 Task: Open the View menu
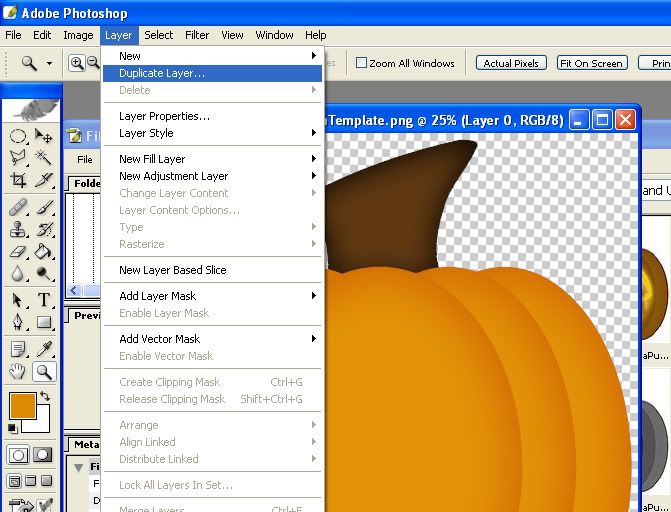(232, 35)
